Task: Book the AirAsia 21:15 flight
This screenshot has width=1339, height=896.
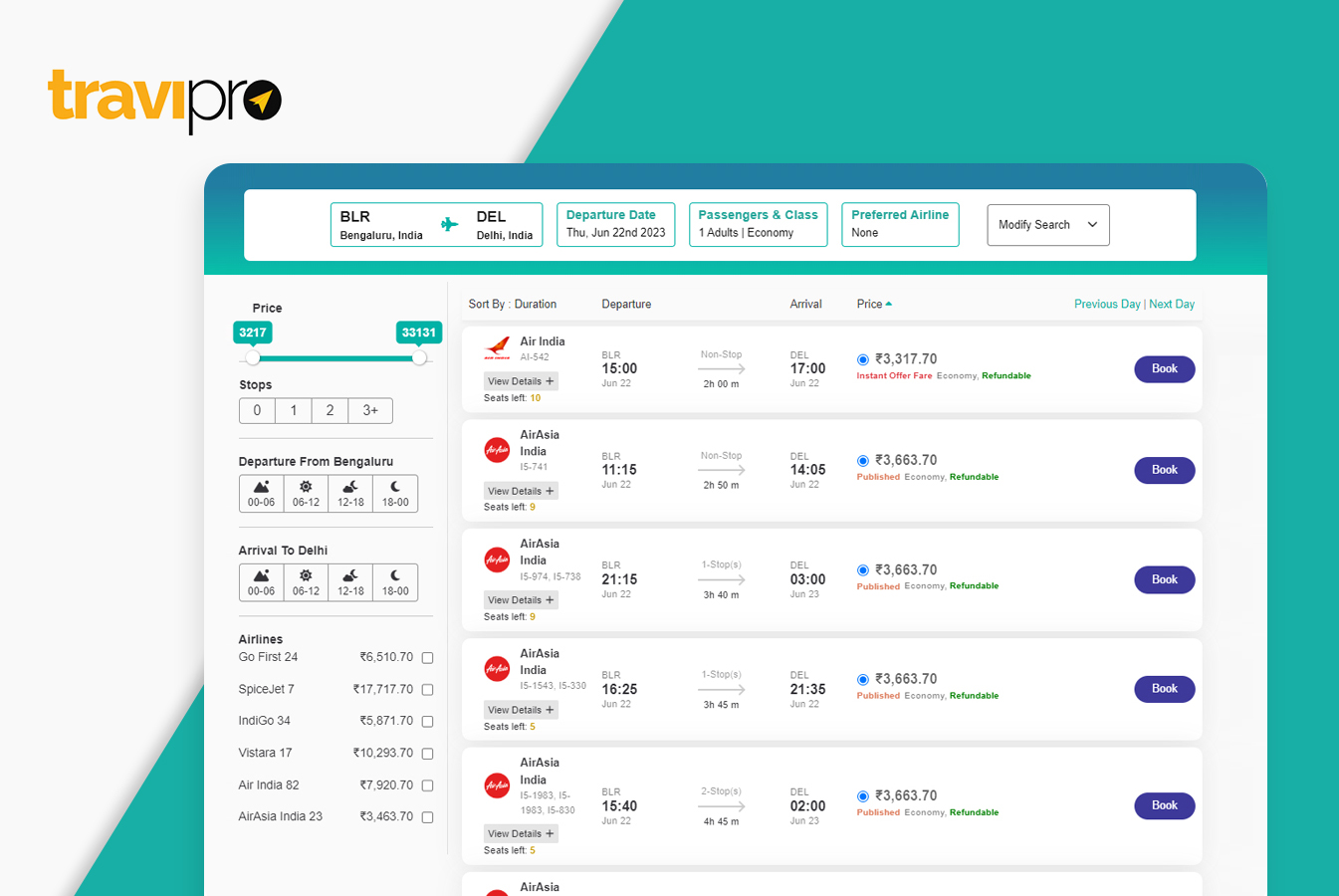Action: [1165, 579]
